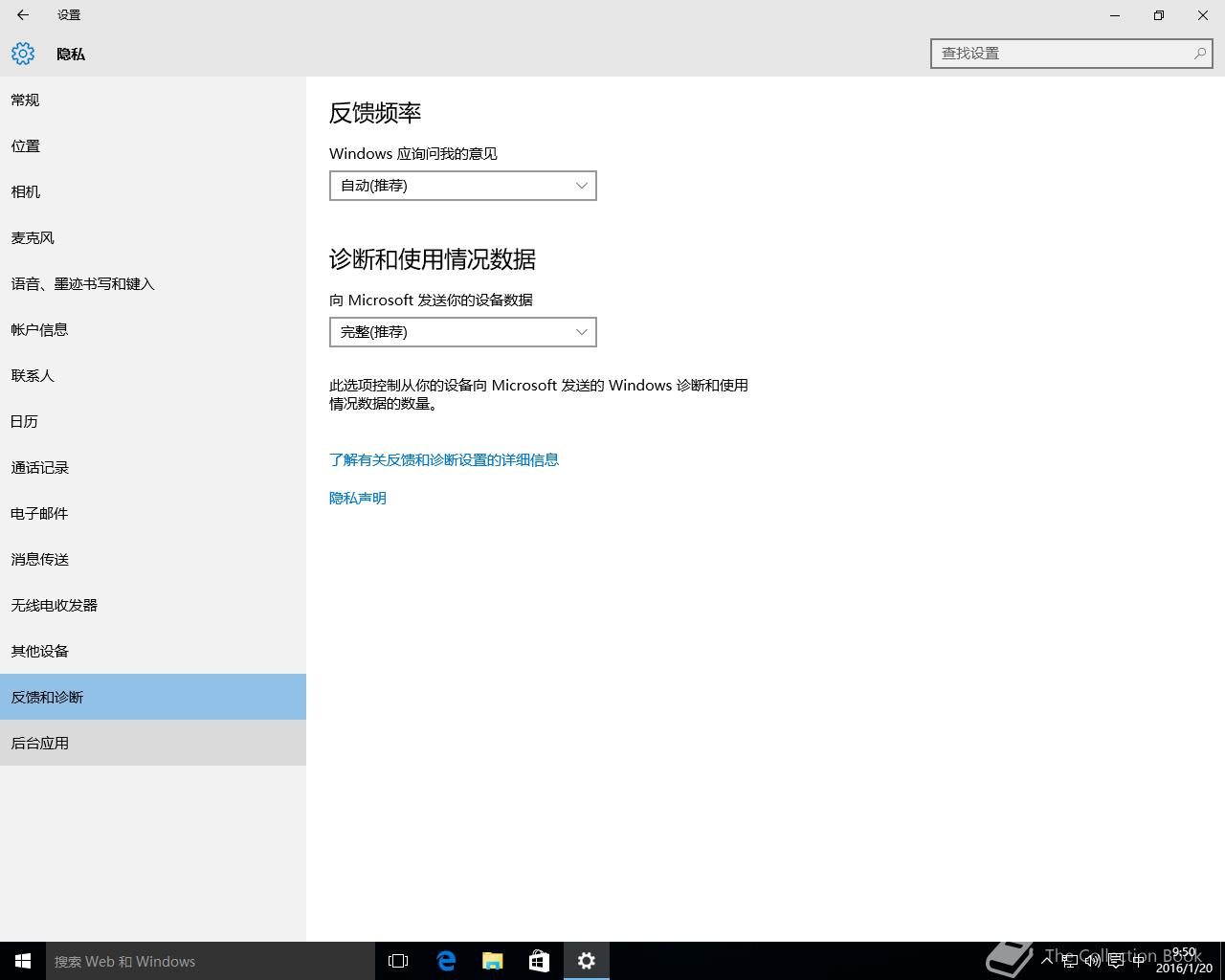Click the Windows 应询问我的意见 label
This screenshot has height=980, width=1225.
(x=413, y=154)
